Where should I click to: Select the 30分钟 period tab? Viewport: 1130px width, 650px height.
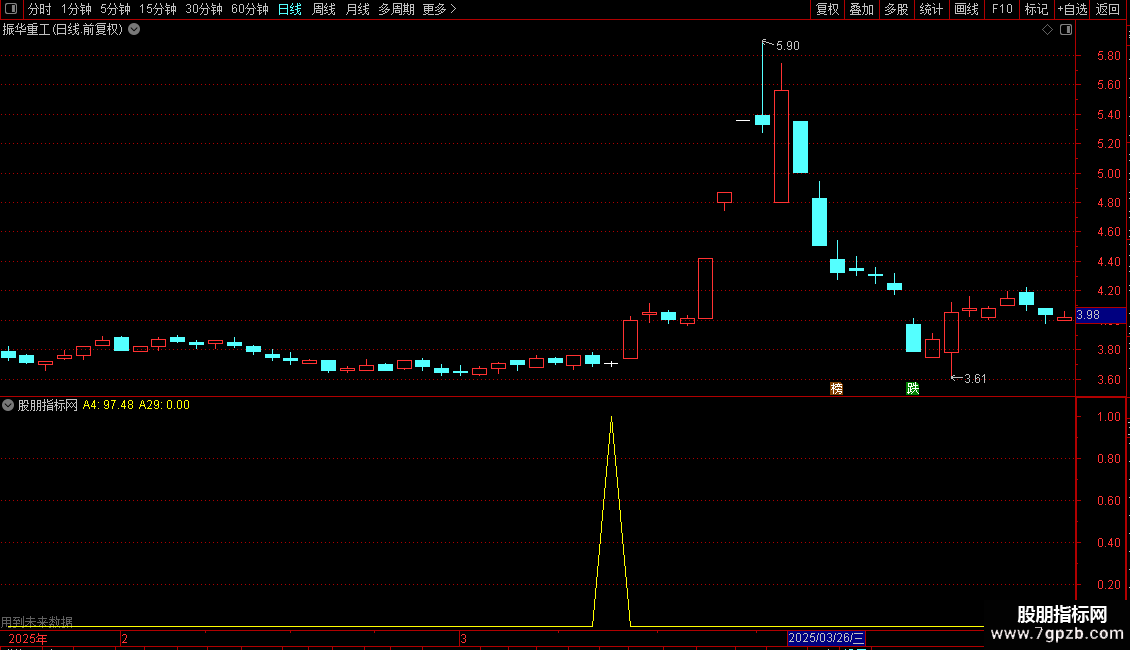[204, 9]
